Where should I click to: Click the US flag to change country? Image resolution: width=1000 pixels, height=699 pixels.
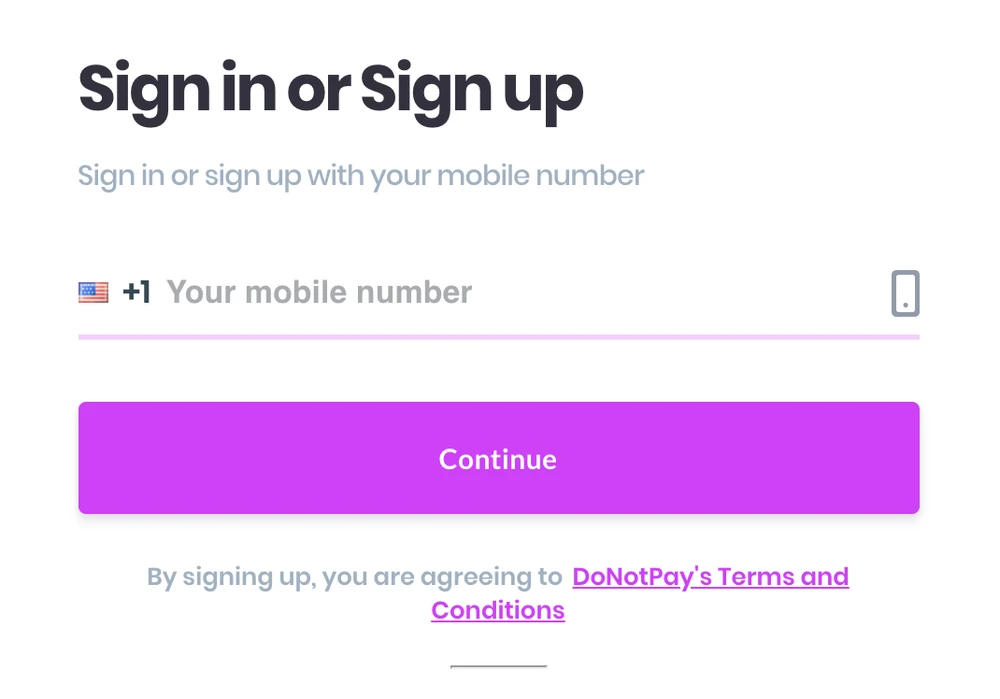click(92, 291)
